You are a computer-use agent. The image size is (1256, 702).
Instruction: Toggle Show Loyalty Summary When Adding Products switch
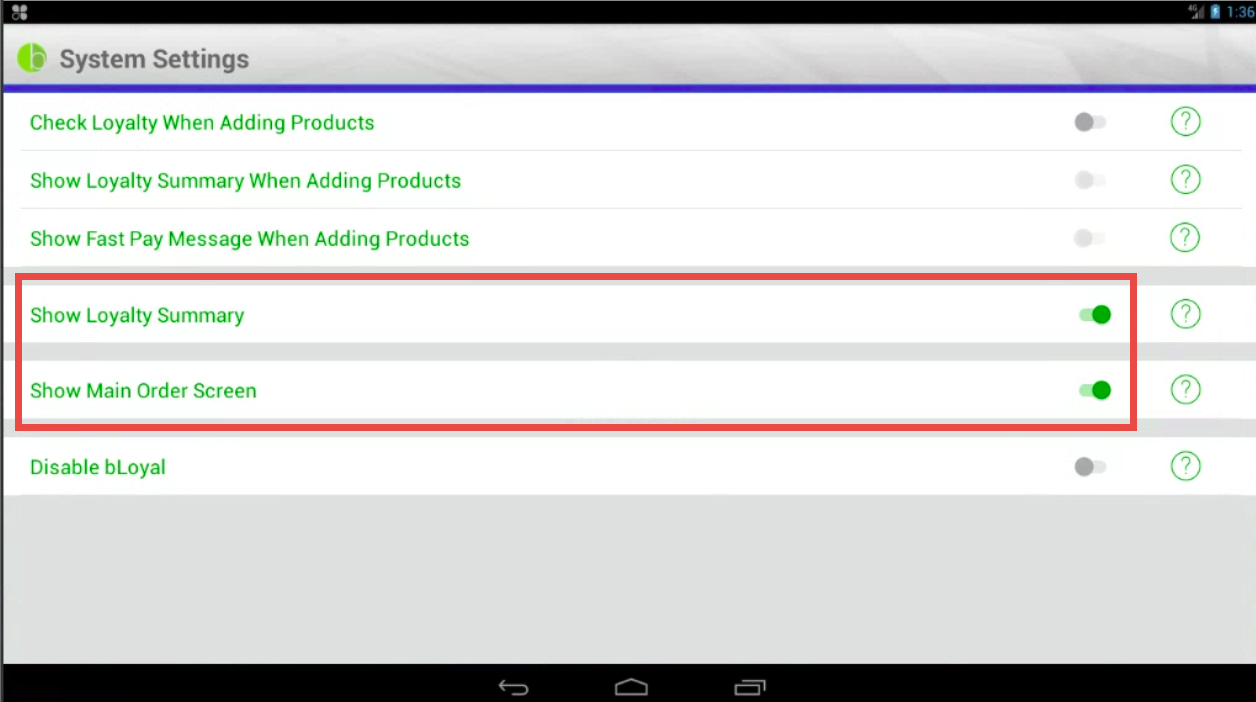(x=1090, y=180)
